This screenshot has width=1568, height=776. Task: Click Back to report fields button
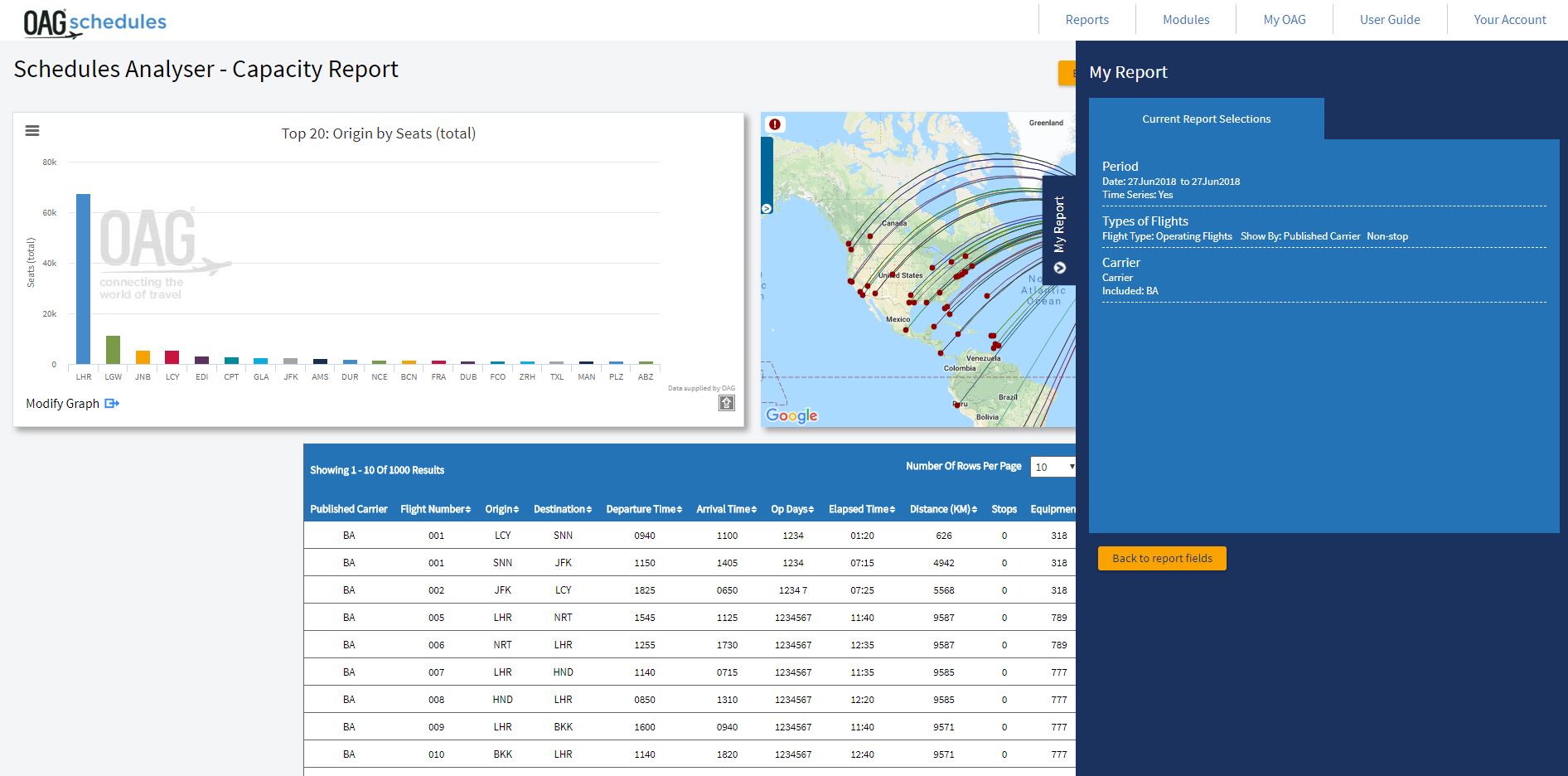pyautogui.click(x=1162, y=559)
